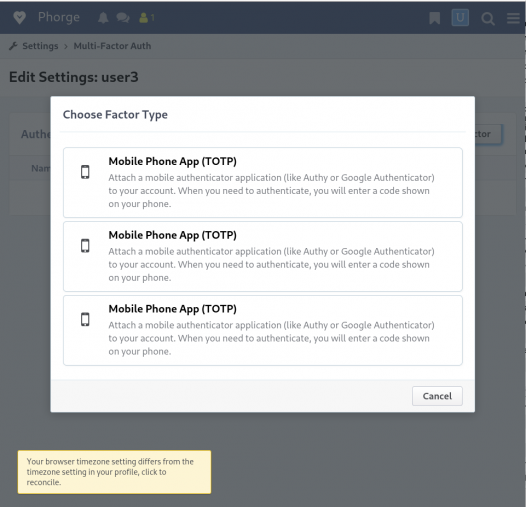Open the bookmark favorites icon
Screen dimensions: 526x507
coord(434,18)
